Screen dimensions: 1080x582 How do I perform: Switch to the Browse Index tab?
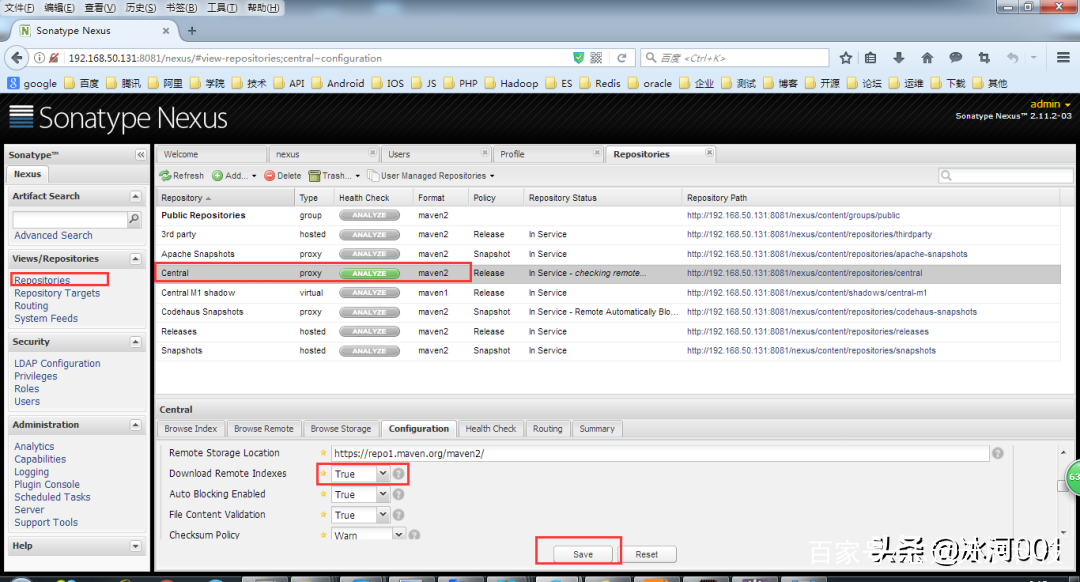[x=191, y=428]
